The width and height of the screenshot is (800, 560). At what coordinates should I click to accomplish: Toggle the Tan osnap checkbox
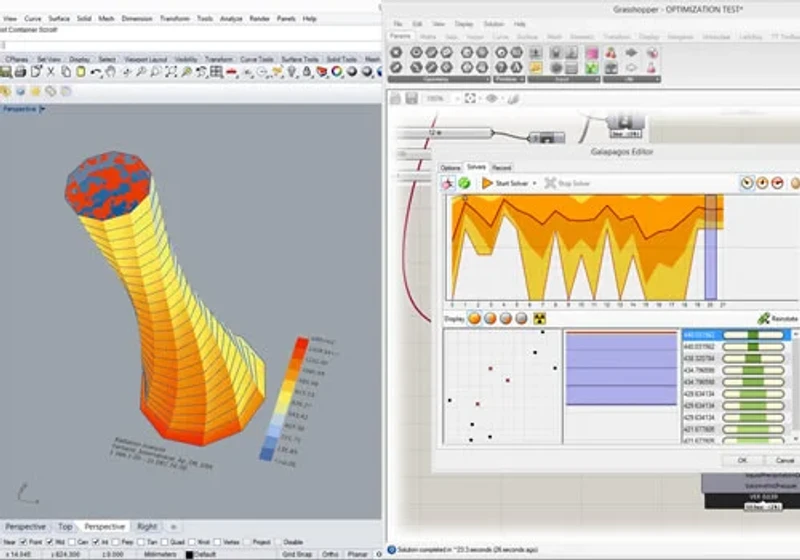[141, 542]
